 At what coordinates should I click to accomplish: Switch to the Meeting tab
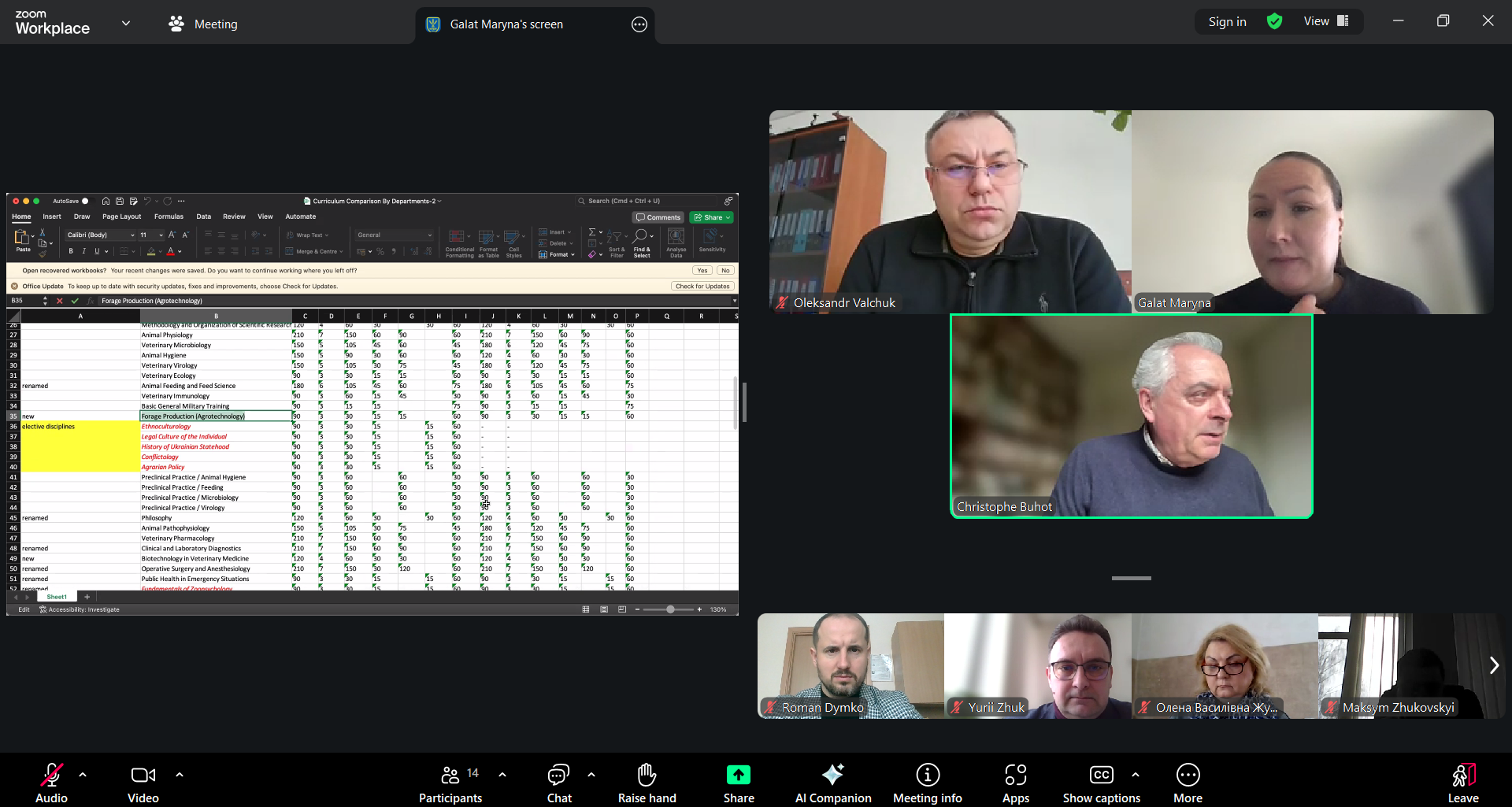[x=203, y=24]
